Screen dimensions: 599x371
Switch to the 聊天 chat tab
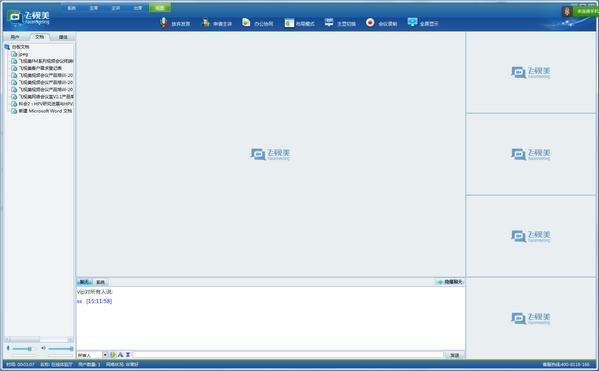(84, 282)
